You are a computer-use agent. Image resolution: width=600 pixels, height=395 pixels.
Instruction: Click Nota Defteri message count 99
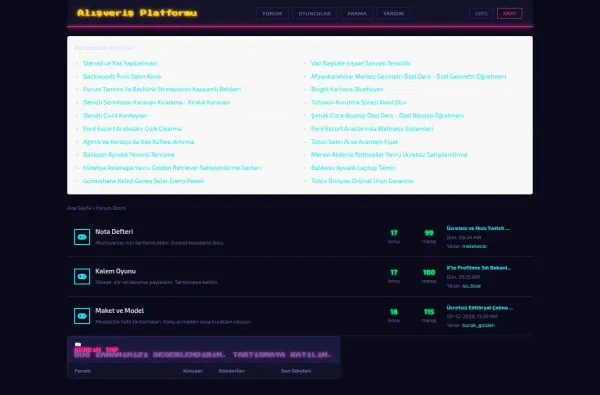429,233
